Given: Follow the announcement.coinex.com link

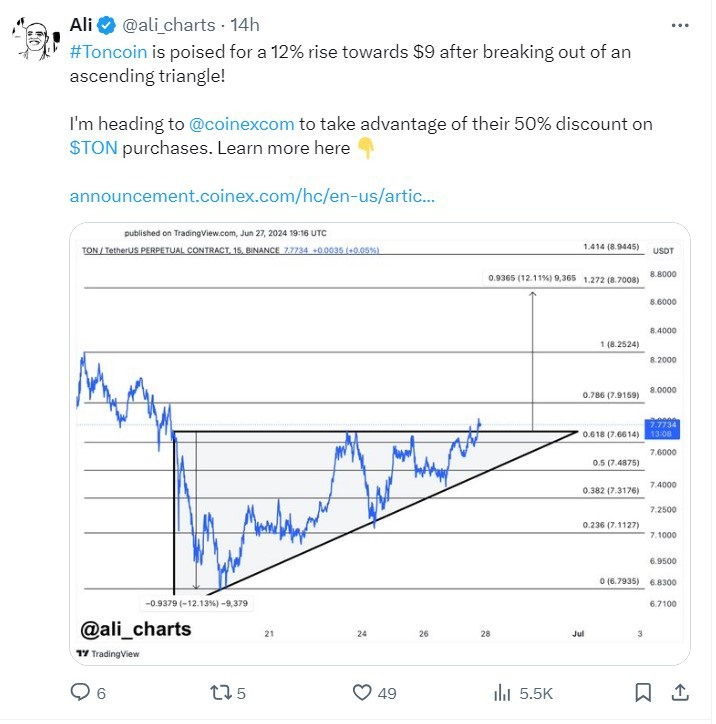Looking at the screenshot, I should tap(252, 196).
